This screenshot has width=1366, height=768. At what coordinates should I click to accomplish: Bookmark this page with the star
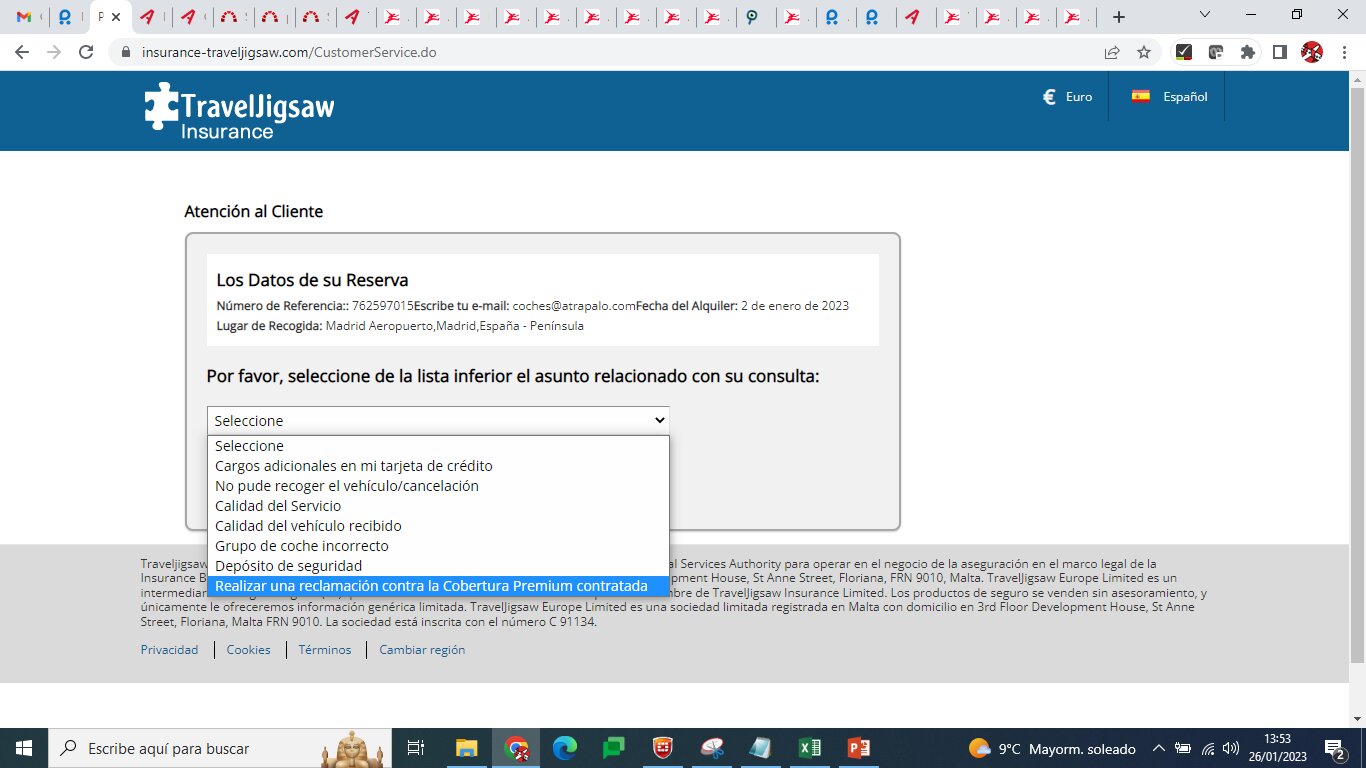[1144, 52]
